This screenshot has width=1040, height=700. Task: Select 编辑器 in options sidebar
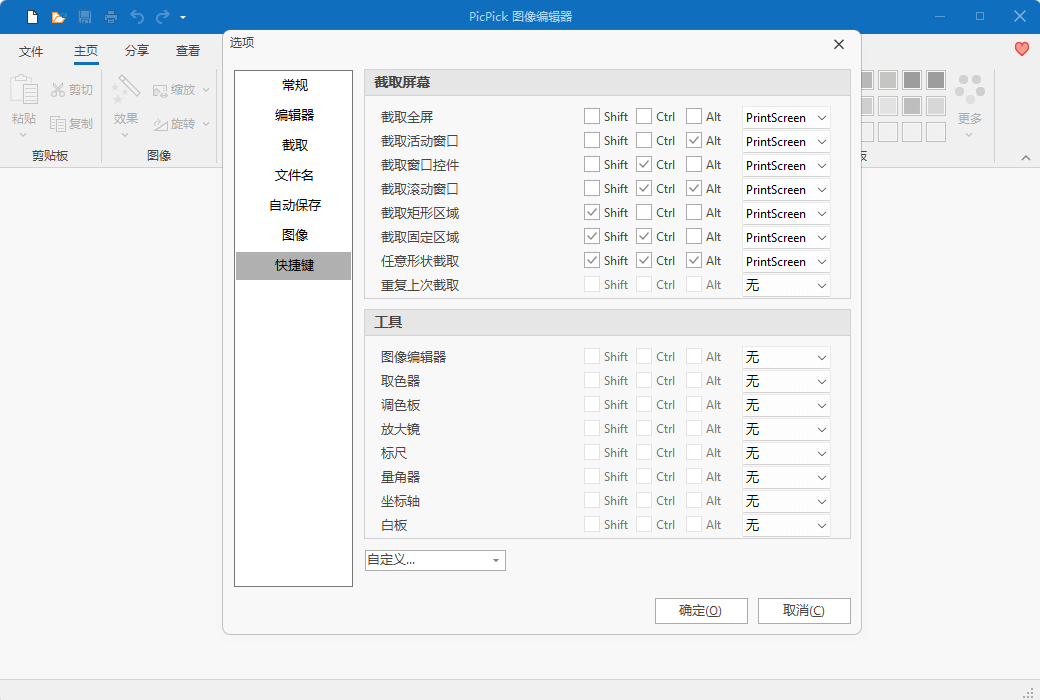tap(294, 115)
